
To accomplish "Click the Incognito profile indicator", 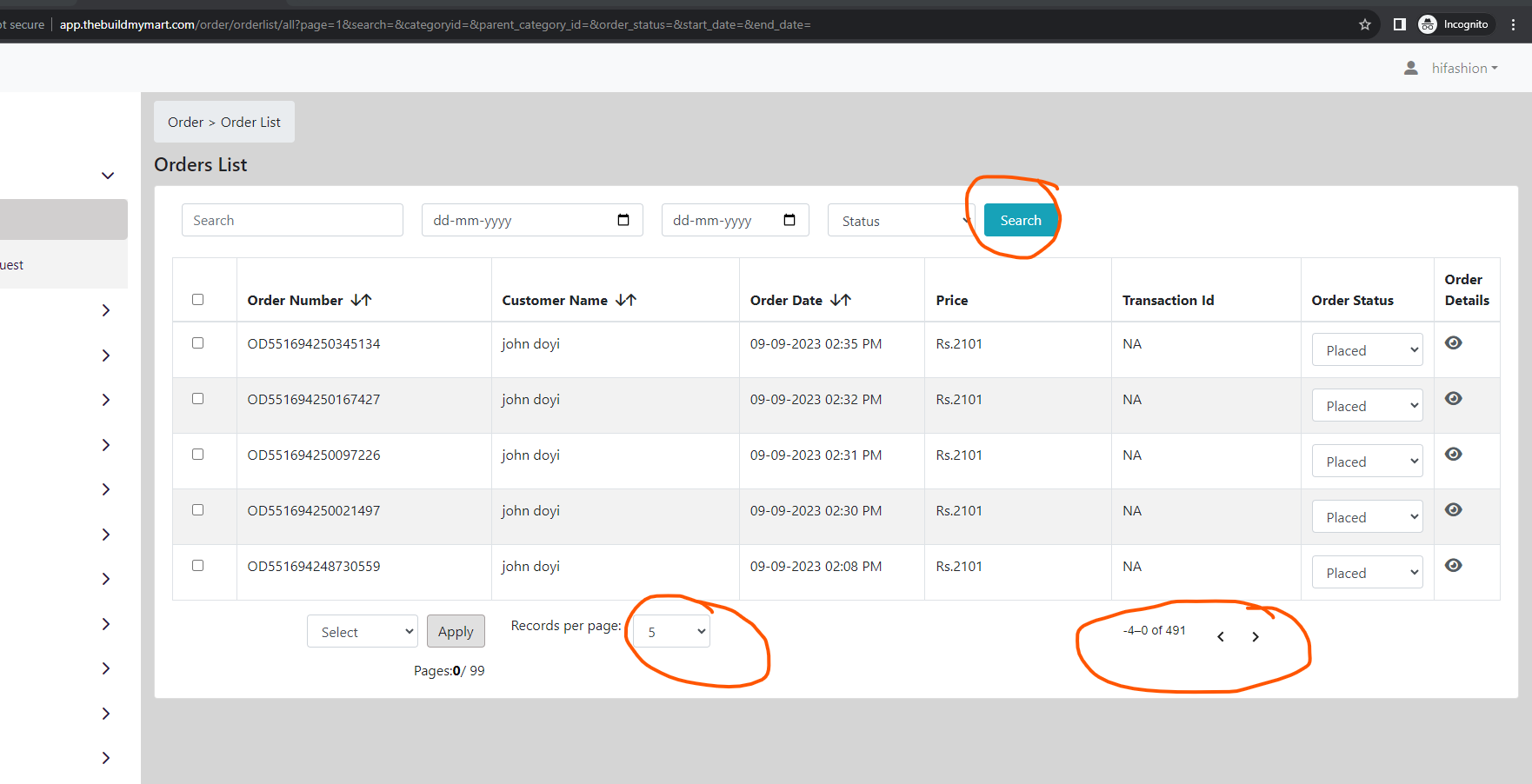I will [1455, 24].
